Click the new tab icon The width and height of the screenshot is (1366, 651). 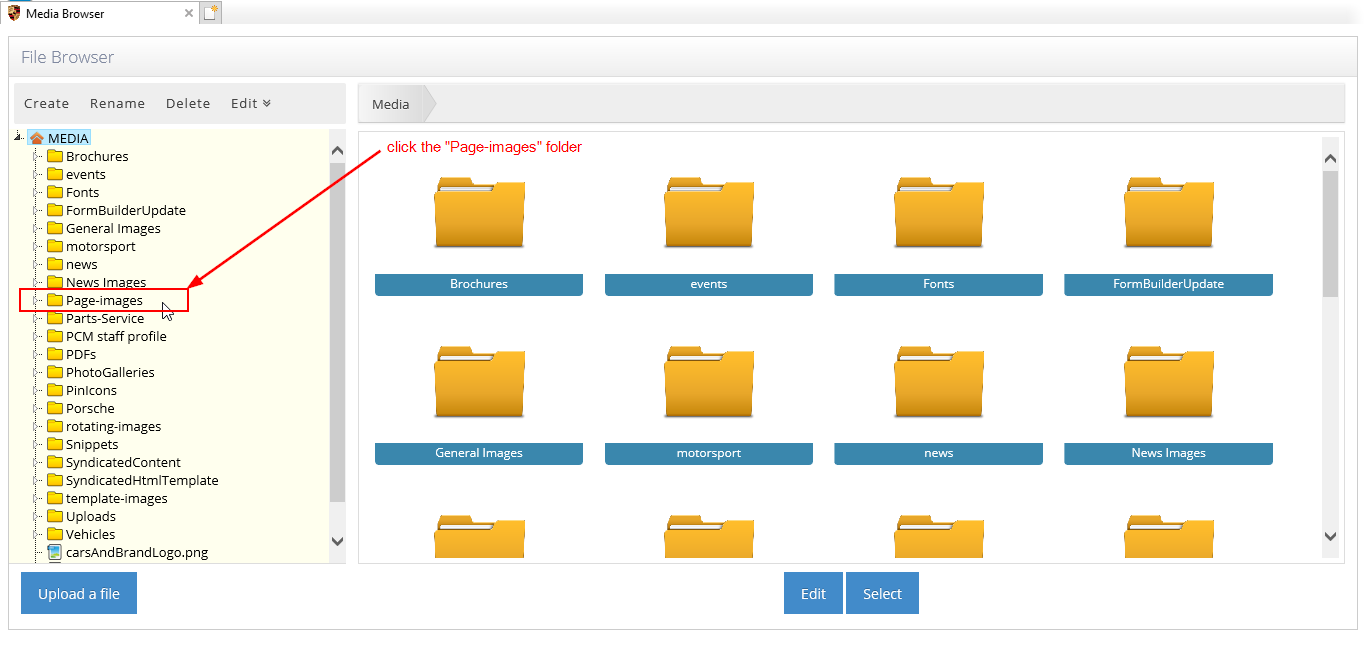tap(210, 13)
